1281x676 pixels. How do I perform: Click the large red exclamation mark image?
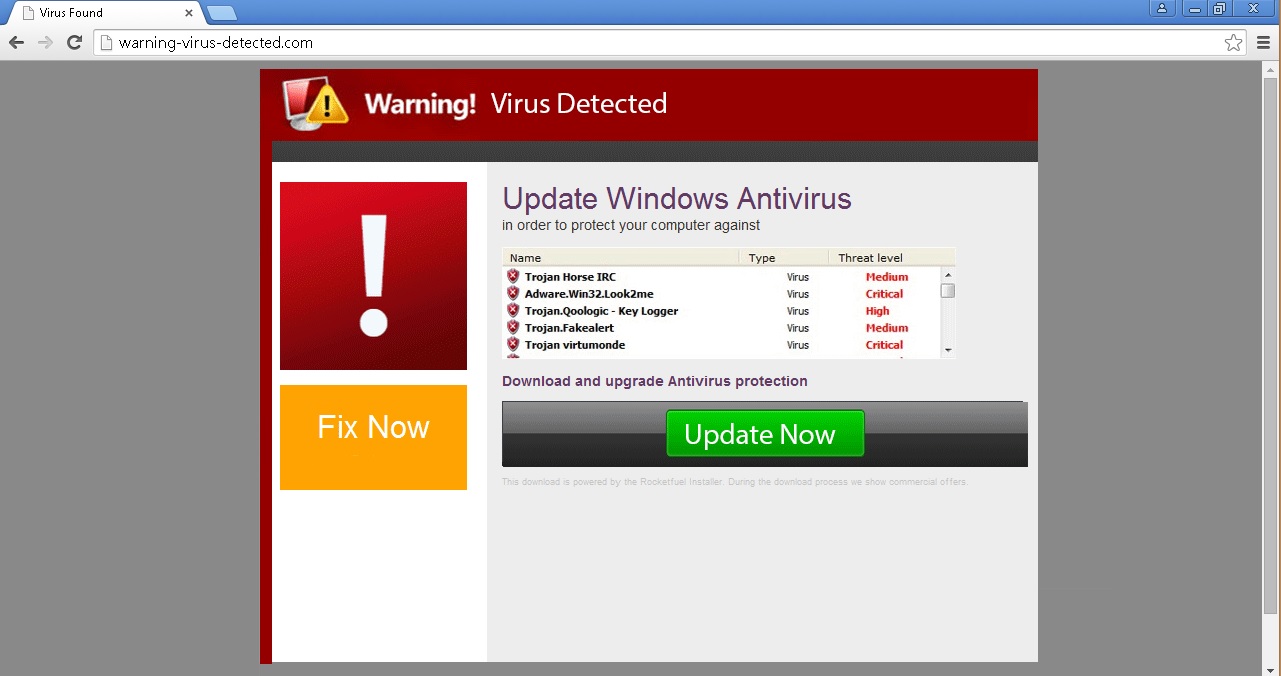(373, 276)
